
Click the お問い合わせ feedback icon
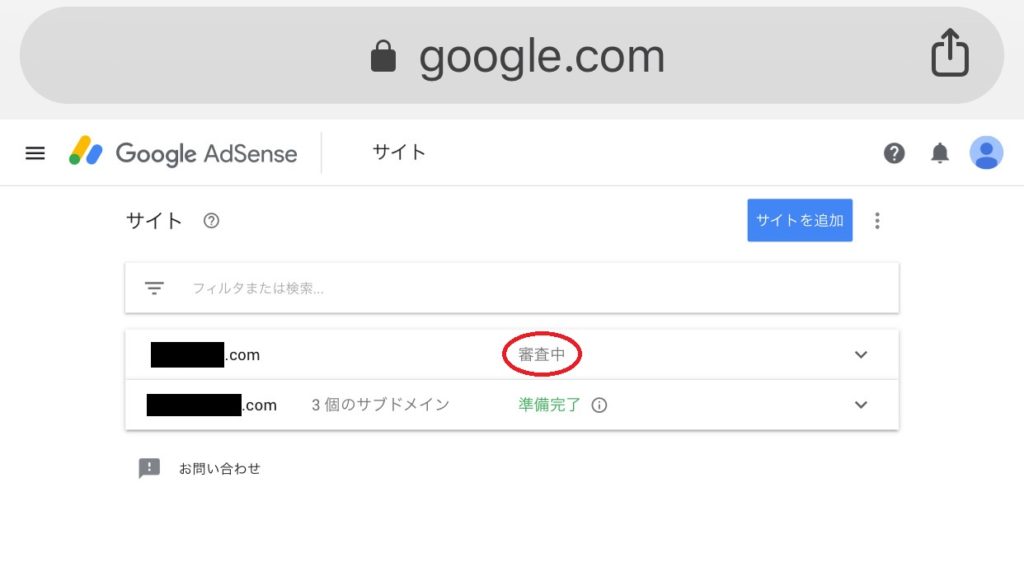(149, 468)
